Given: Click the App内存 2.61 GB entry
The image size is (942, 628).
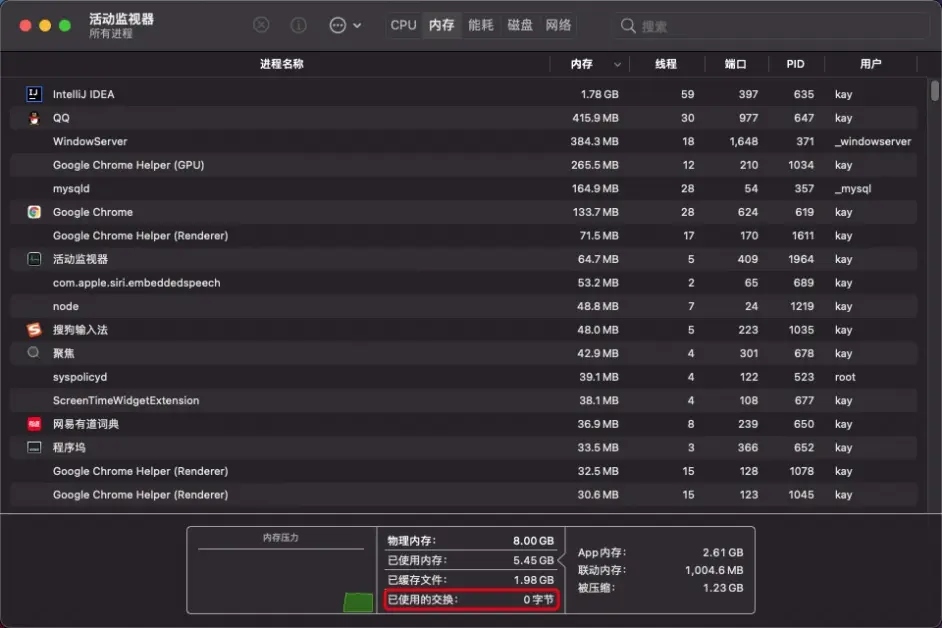Looking at the screenshot, I should click(x=660, y=552).
